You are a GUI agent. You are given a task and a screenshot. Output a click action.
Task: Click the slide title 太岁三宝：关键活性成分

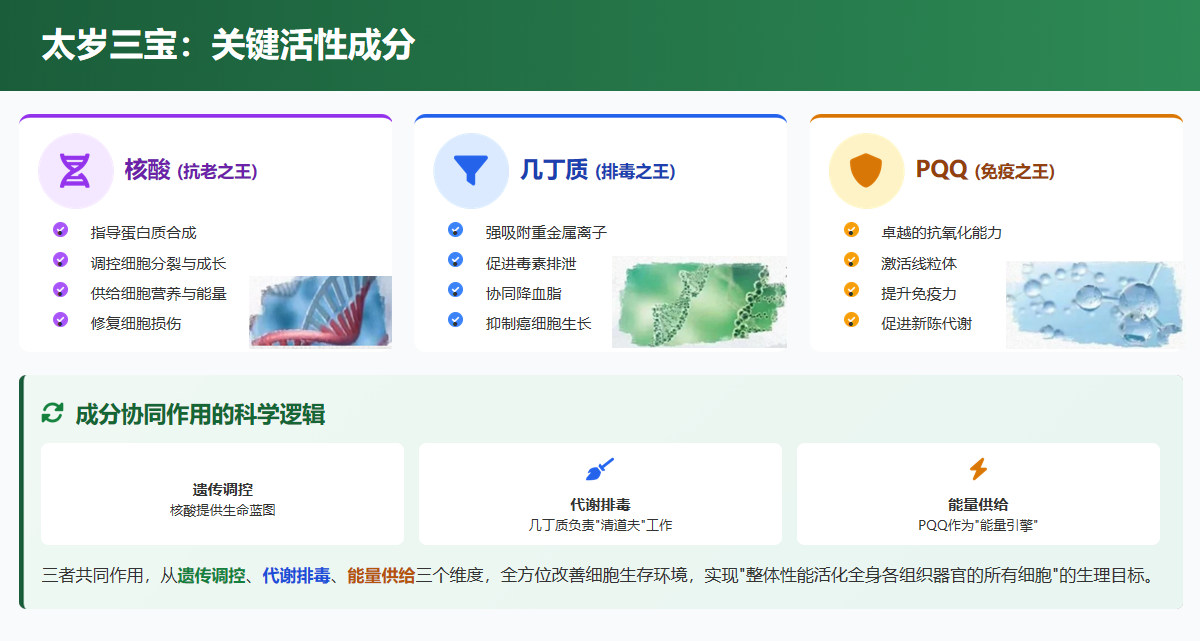(227, 46)
